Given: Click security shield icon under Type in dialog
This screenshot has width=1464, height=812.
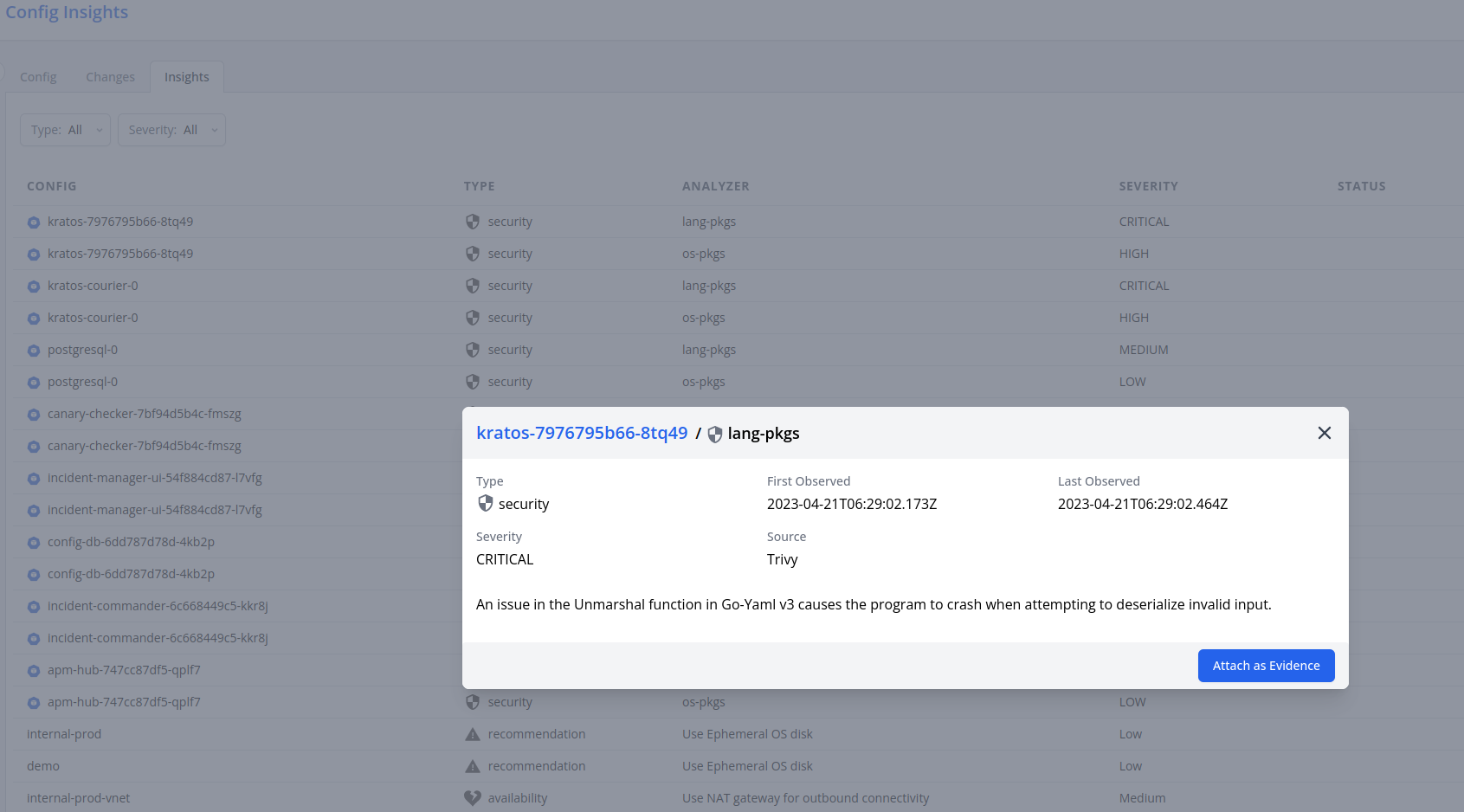Looking at the screenshot, I should coord(486,504).
